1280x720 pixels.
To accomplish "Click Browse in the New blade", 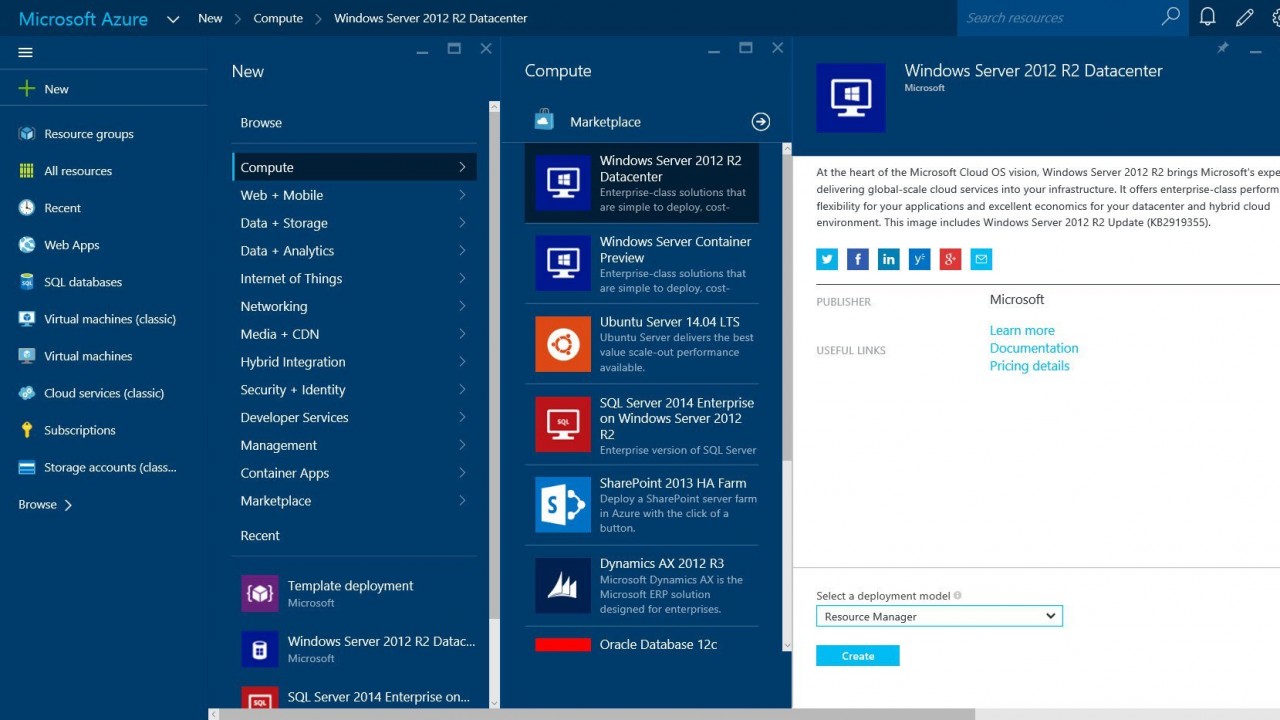I will [x=261, y=123].
